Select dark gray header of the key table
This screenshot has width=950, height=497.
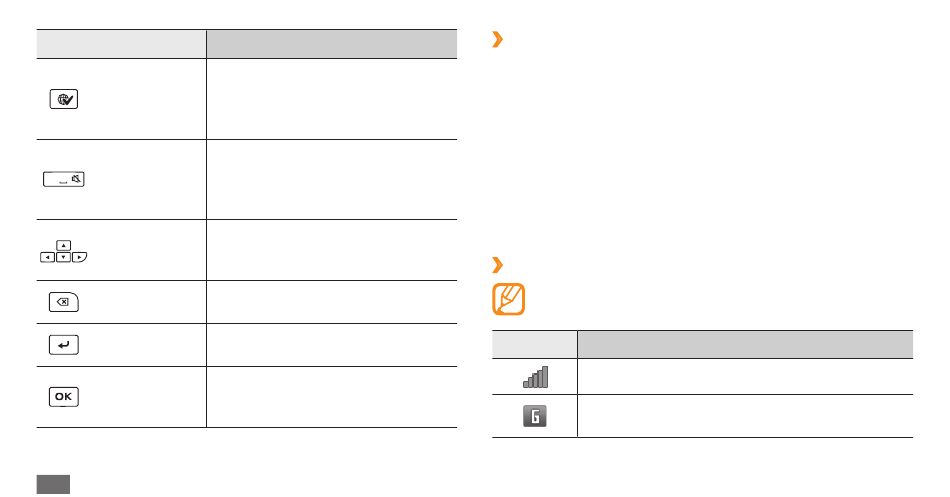point(331,44)
